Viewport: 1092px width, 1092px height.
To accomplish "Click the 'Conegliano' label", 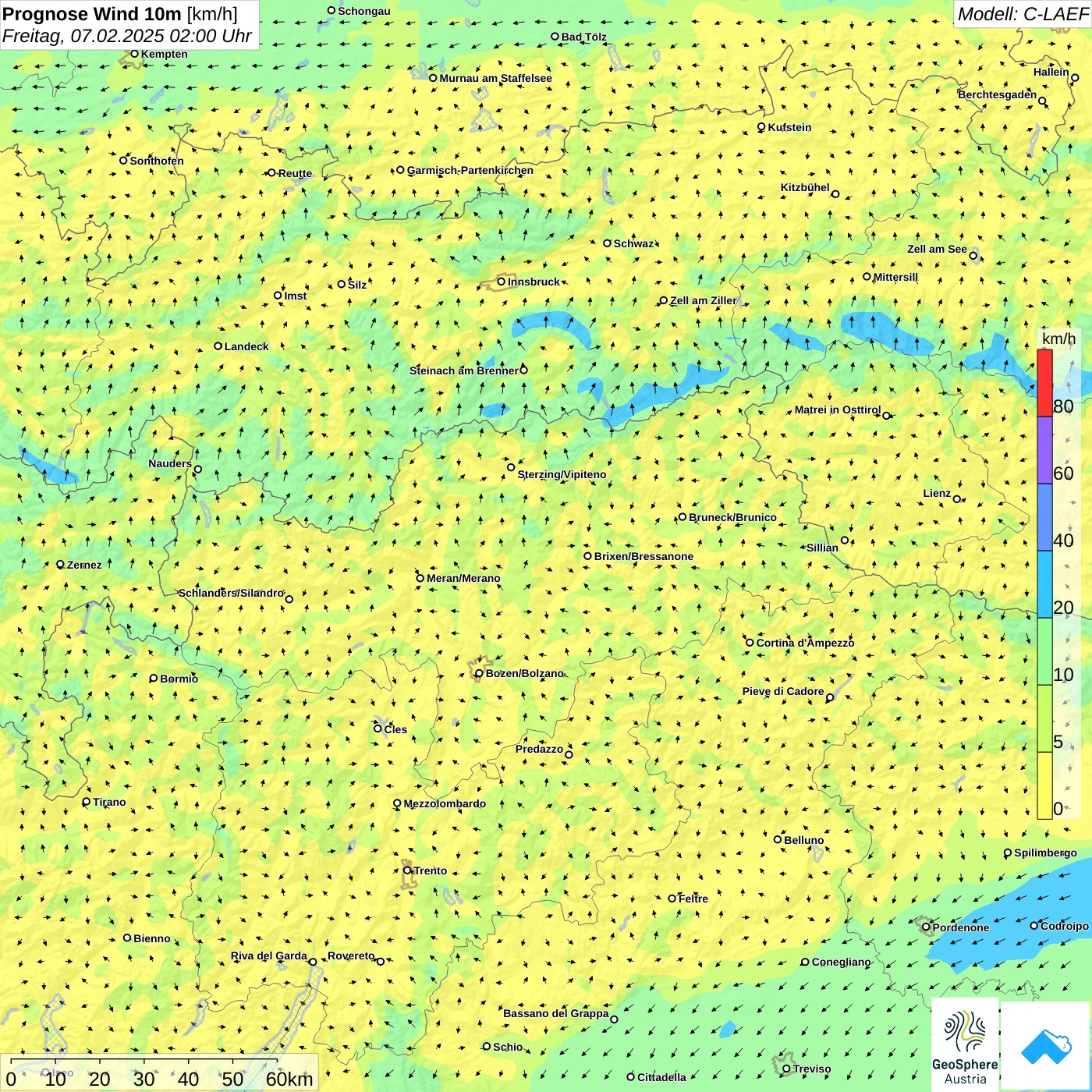I will click(841, 962).
